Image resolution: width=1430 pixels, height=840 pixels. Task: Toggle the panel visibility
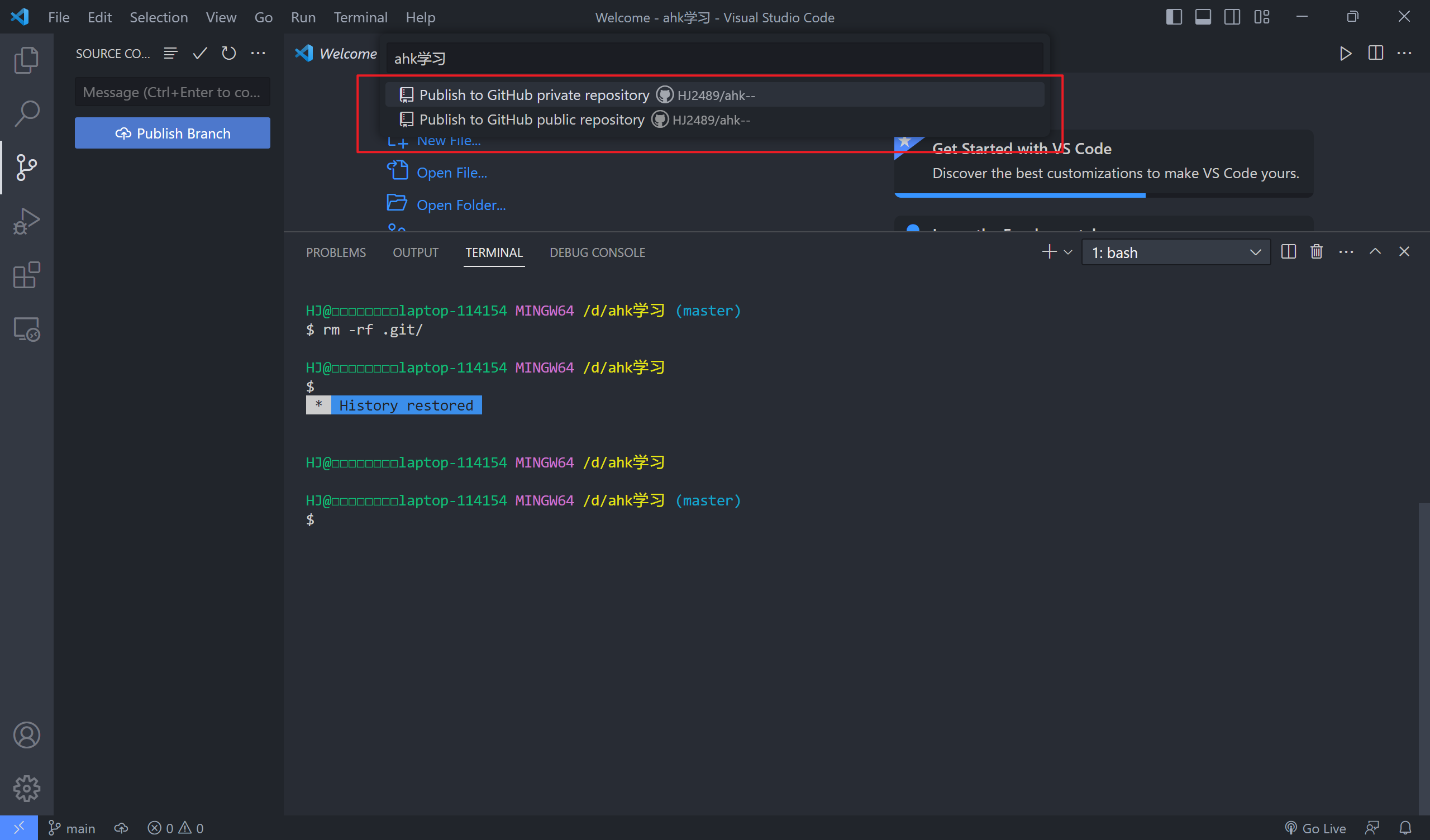pos(1203,17)
